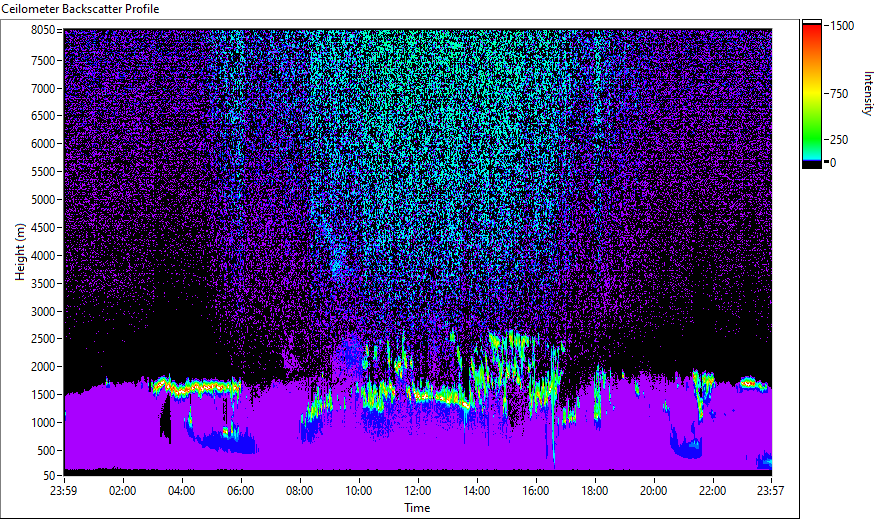The width and height of the screenshot is (878, 519).
Task: Click the 7000 tick on Height axis
Action: [43, 88]
